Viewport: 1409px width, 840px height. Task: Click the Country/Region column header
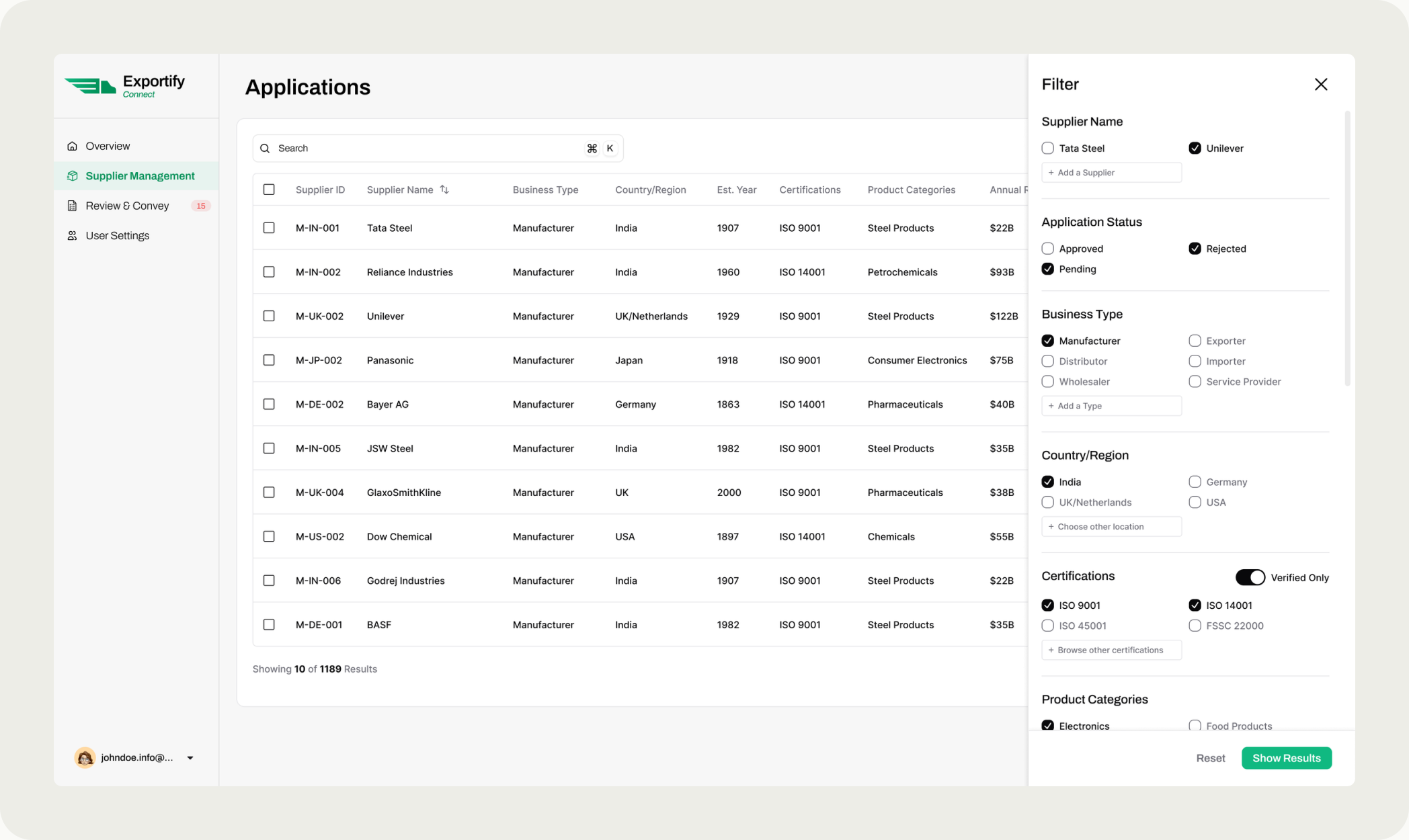click(x=650, y=190)
